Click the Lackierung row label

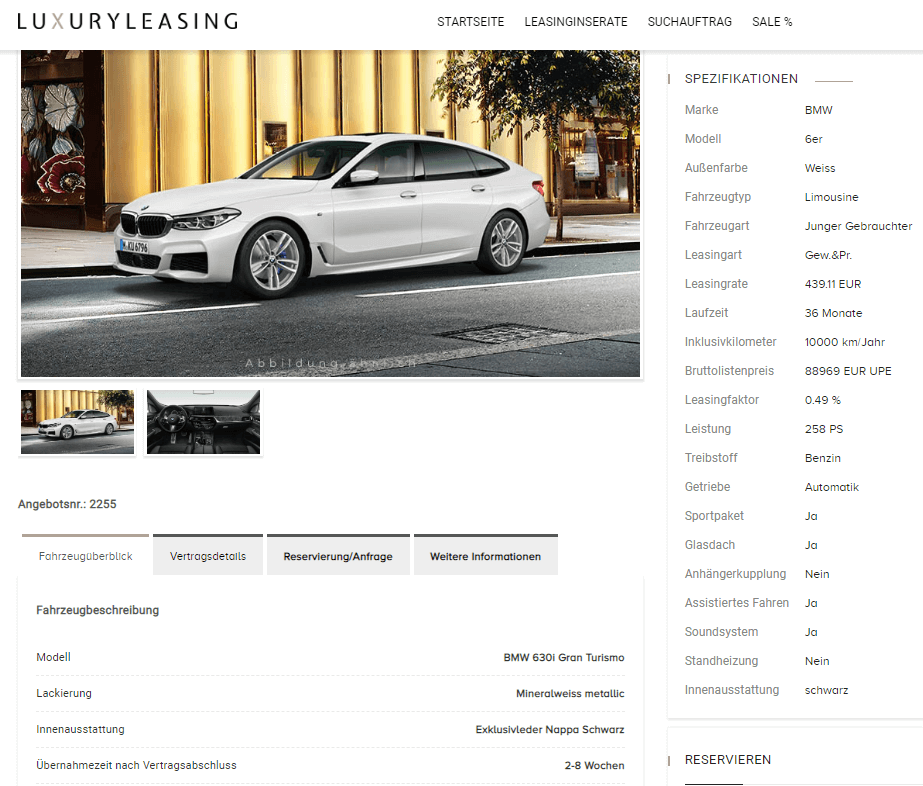coord(64,693)
